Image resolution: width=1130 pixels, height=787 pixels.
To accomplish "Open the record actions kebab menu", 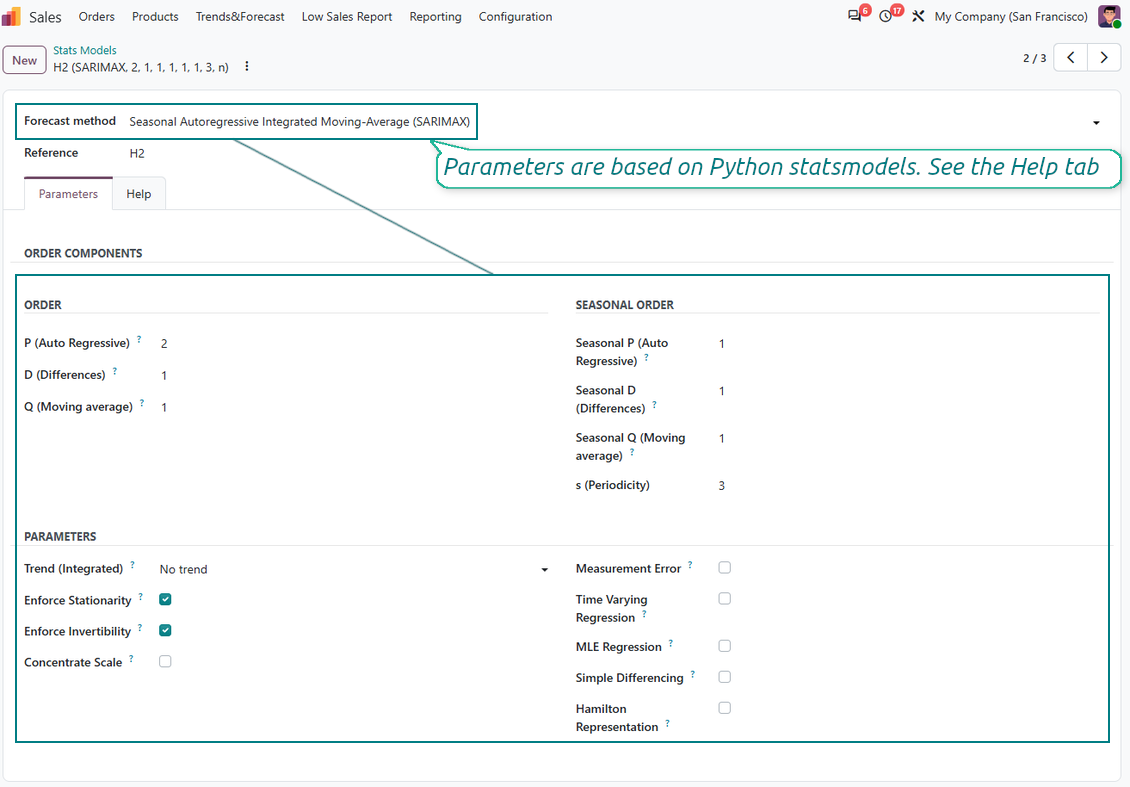I will coord(246,66).
